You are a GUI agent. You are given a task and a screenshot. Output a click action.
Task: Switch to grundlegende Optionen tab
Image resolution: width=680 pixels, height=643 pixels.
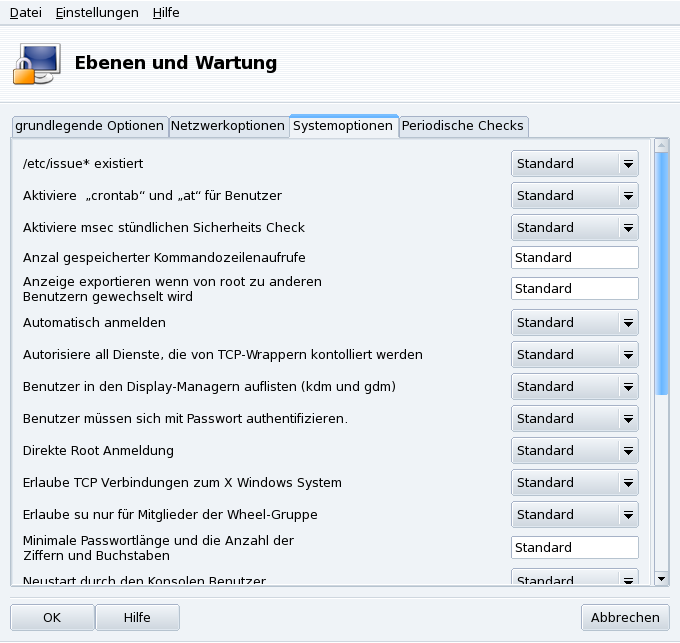click(x=89, y=126)
